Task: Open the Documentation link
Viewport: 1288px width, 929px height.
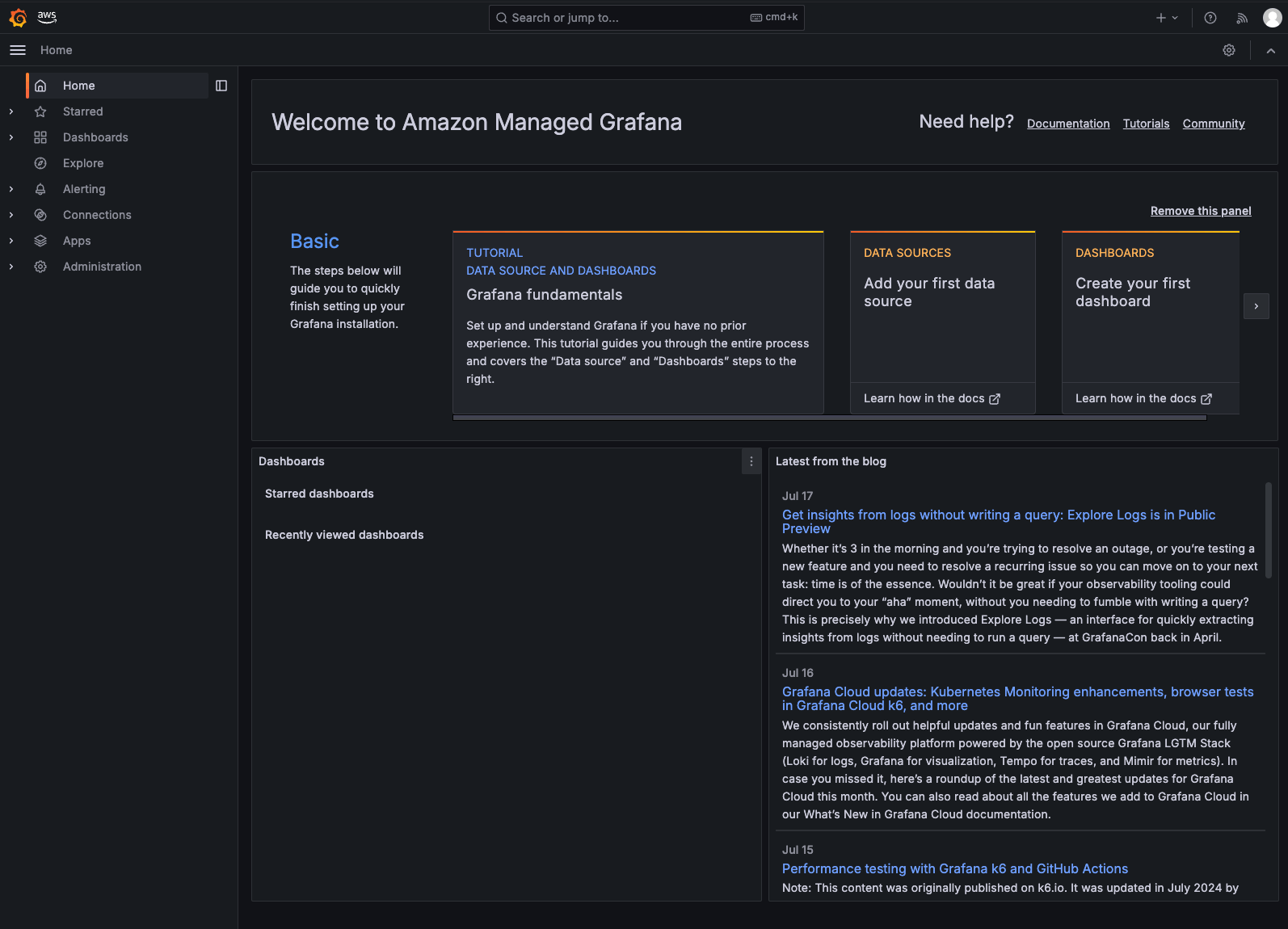Action: pos(1068,124)
